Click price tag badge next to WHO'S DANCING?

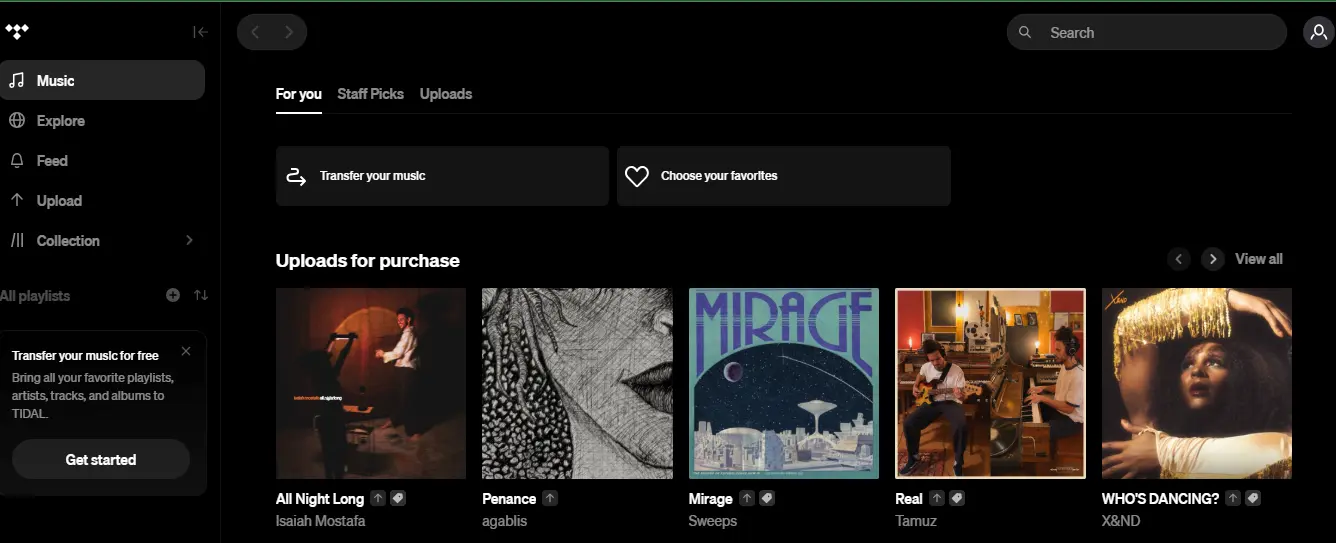point(1253,498)
